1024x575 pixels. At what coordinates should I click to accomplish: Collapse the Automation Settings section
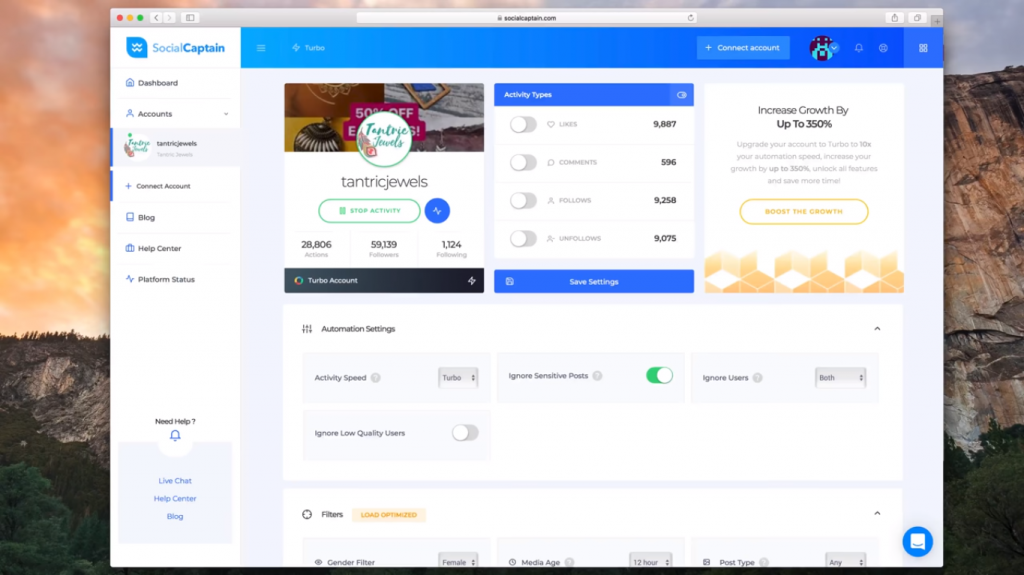[877, 329]
